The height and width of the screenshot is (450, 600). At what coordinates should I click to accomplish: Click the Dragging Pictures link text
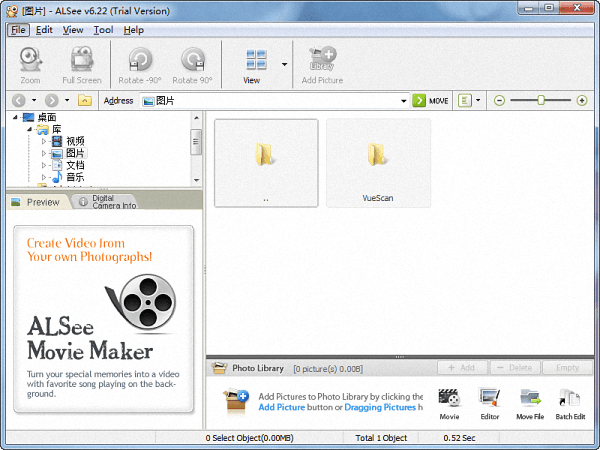click(x=380, y=407)
